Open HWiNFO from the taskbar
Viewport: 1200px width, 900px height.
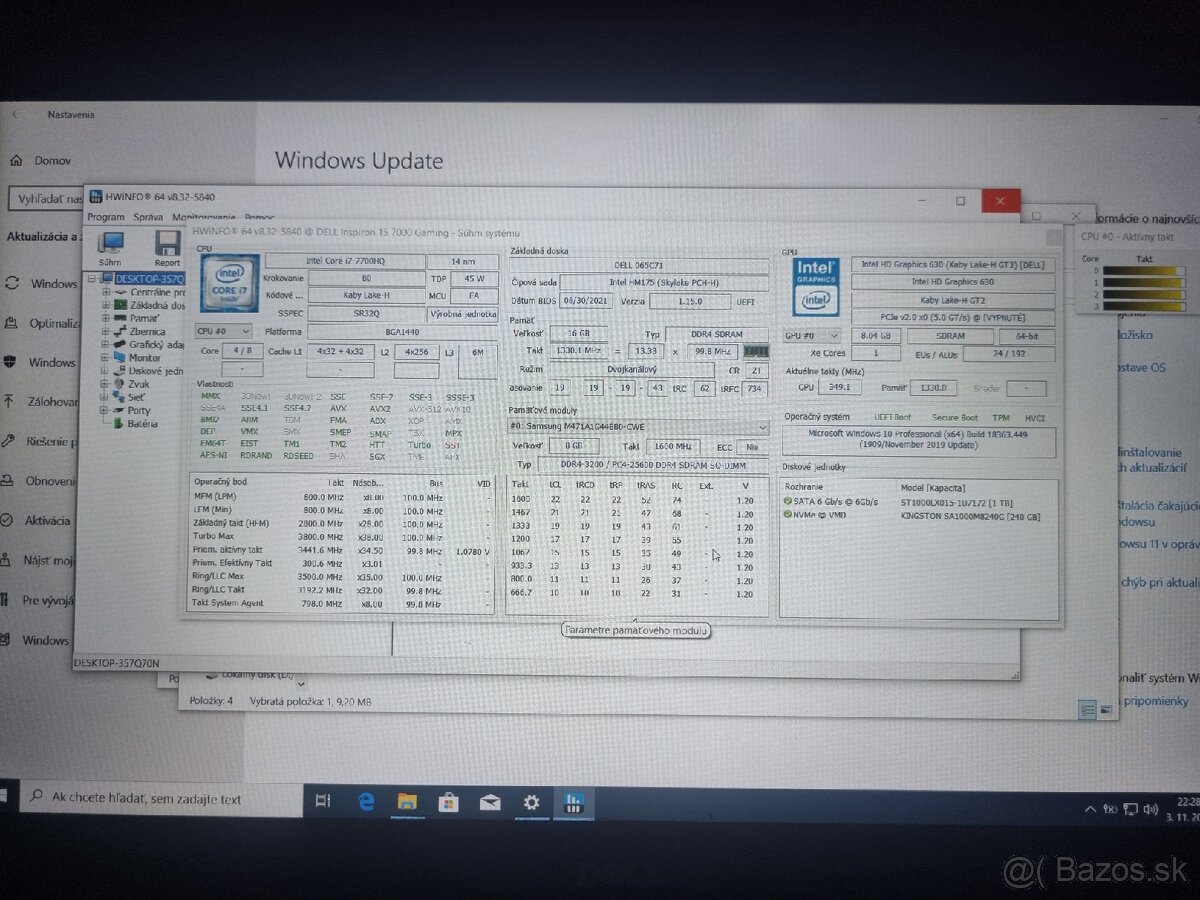click(573, 801)
